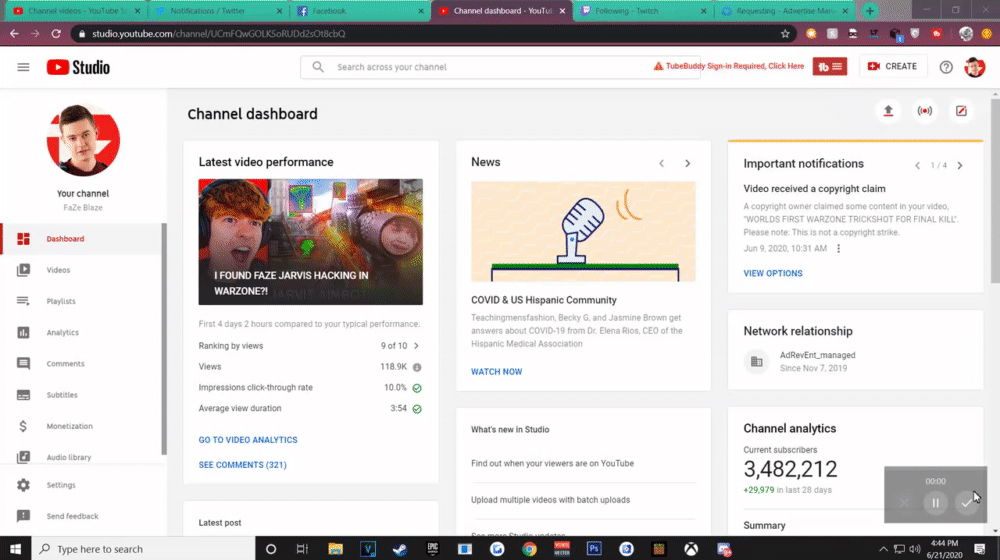The height and width of the screenshot is (560, 1000).
Task: Open the account avatar menu
Action: click(974, 67)
